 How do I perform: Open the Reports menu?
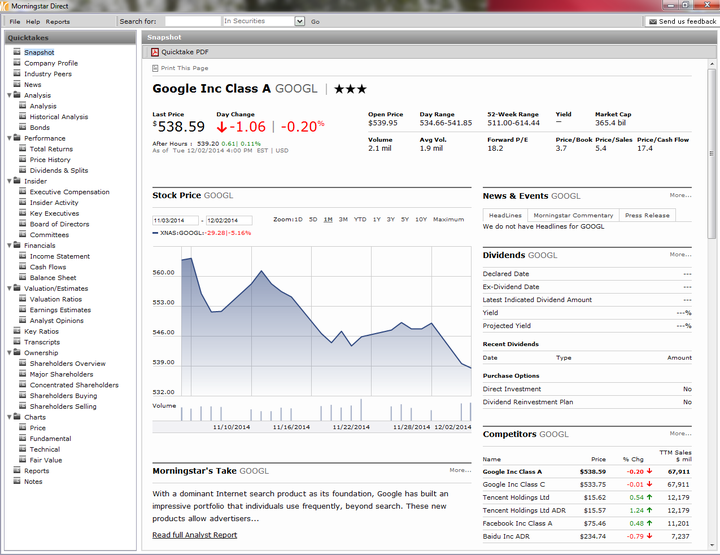point(57,22)
